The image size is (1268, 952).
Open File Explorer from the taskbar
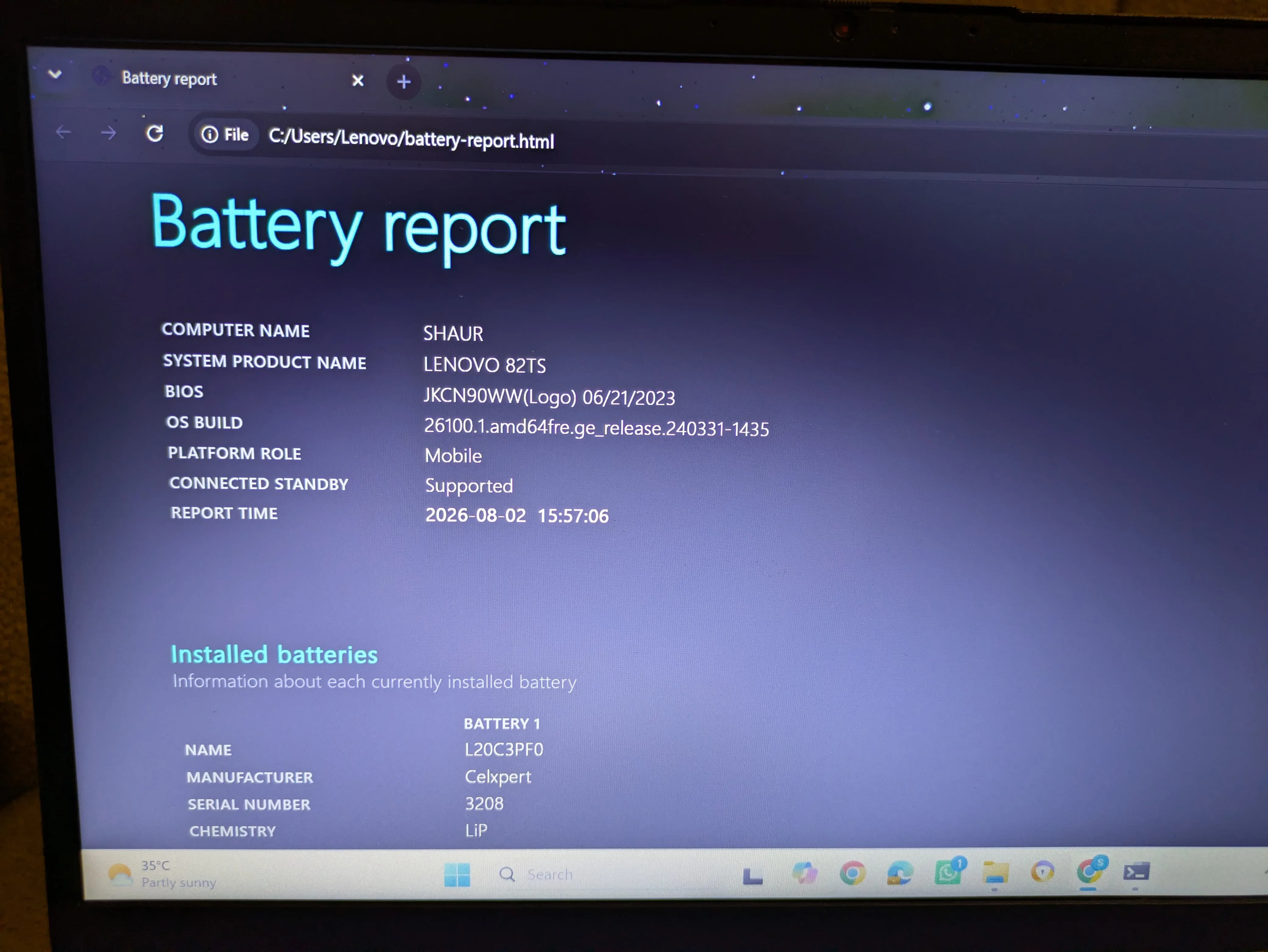pos(995,873)
